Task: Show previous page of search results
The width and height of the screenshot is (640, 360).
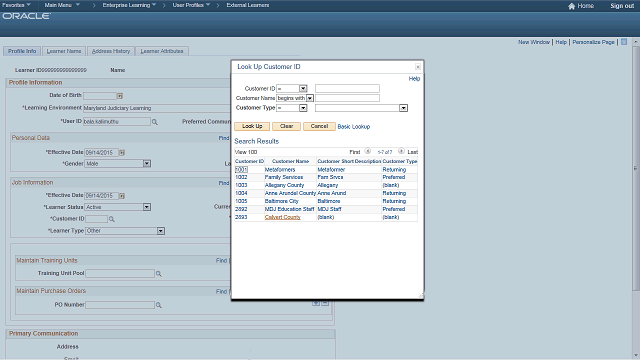Action: [367, 151]
